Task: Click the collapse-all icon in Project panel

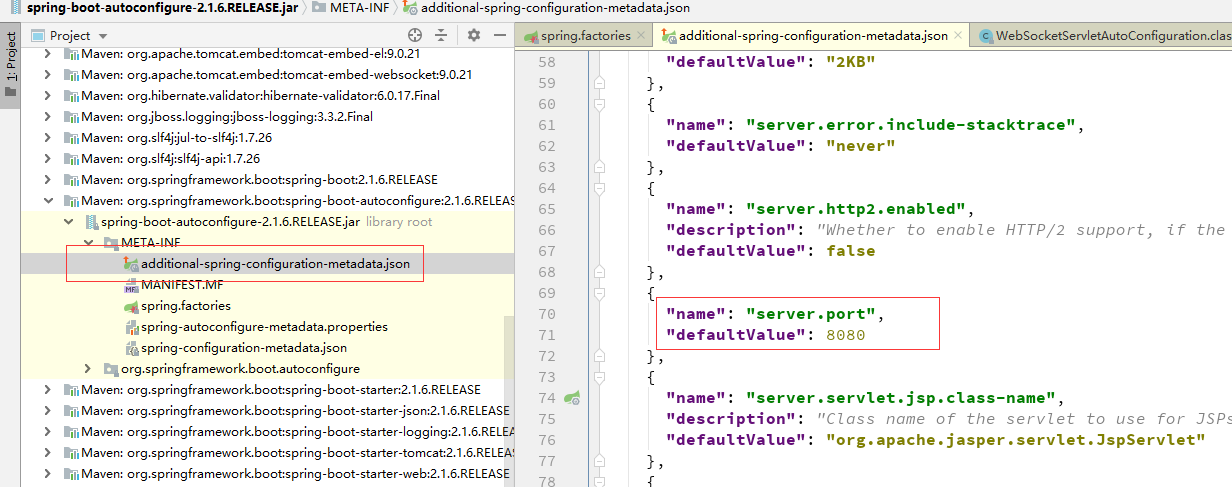Action: pos(443,35)
